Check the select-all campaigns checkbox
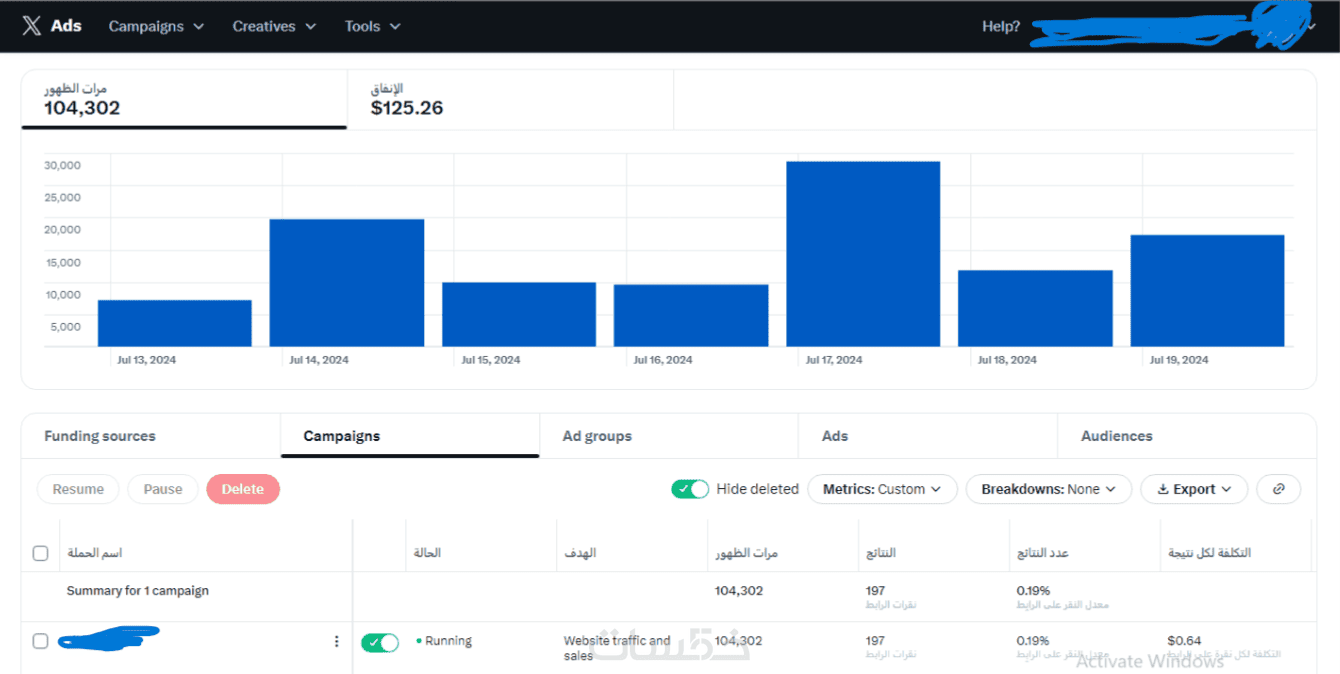 click(40, 553)
